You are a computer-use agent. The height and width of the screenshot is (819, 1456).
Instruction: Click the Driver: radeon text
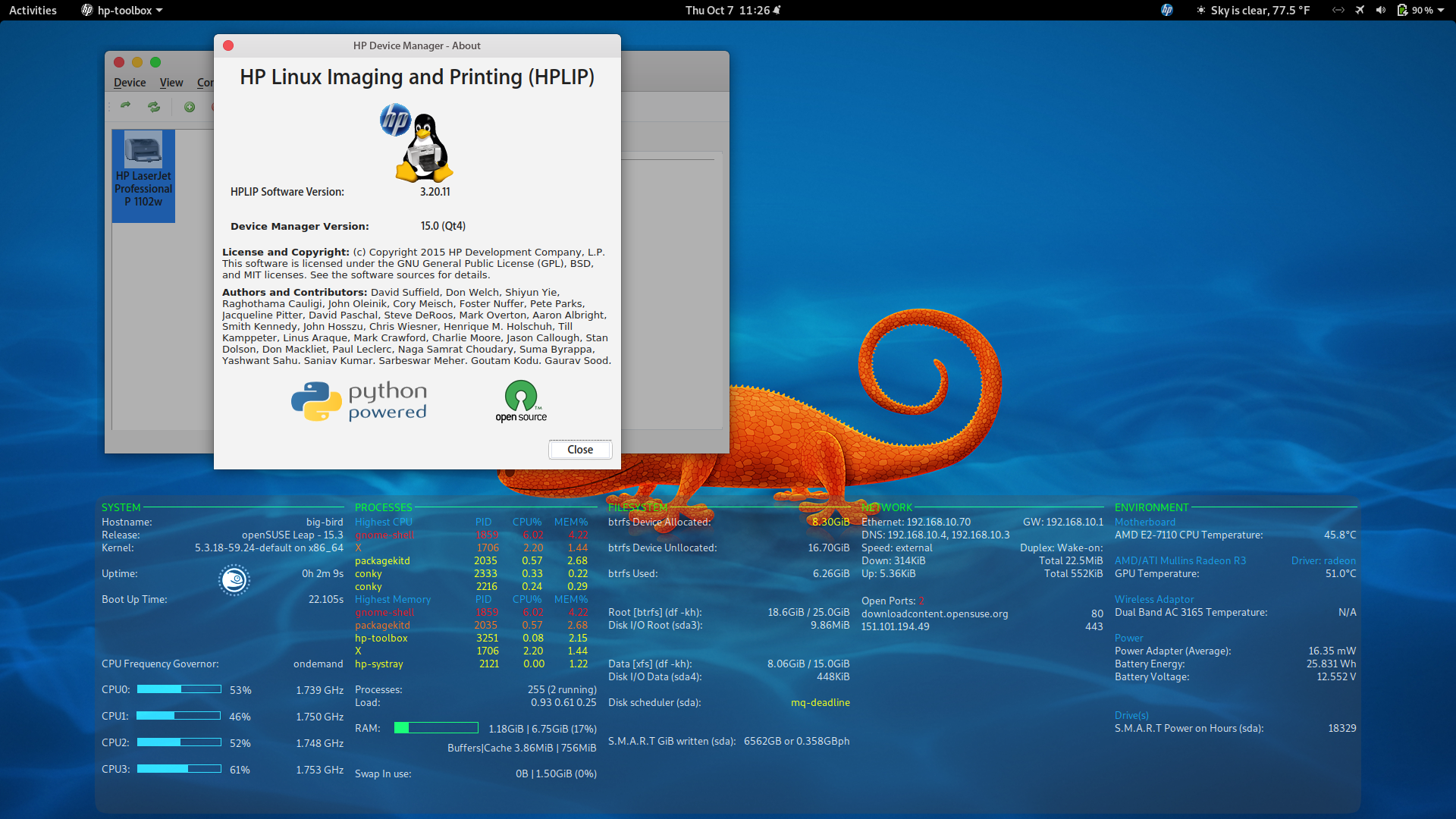click(x=1324, y=560)
